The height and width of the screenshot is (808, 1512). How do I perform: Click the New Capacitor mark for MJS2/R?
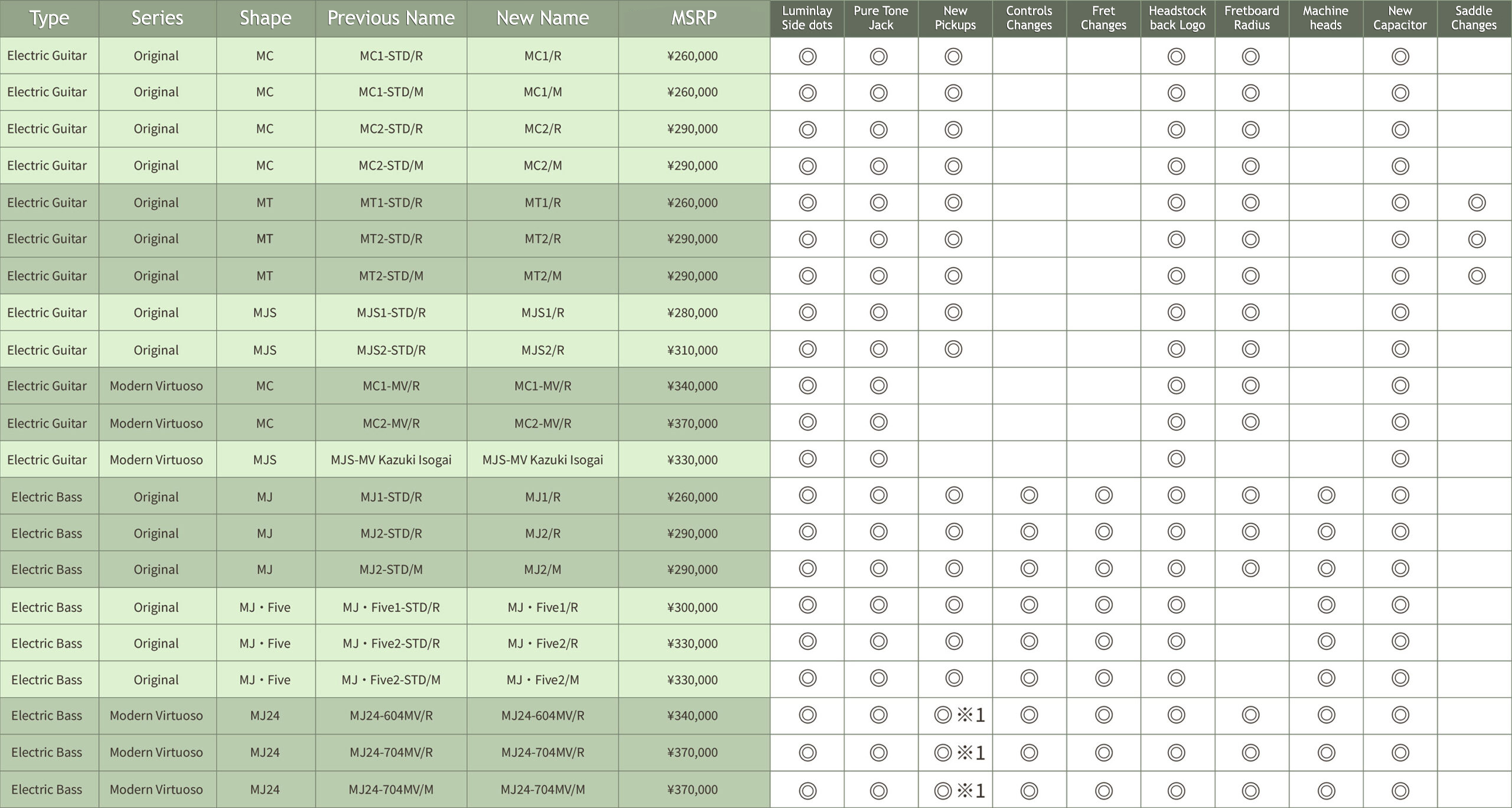[x=1400, y=349]
